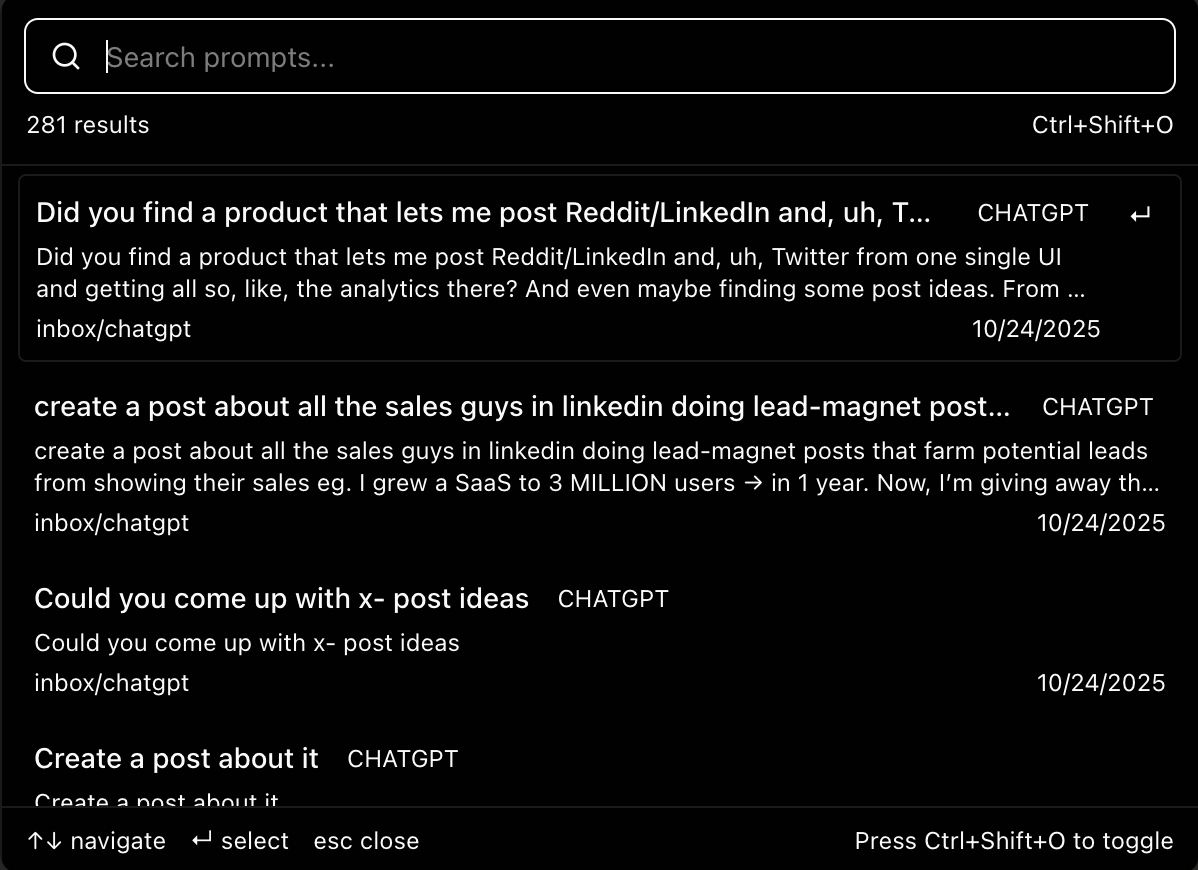Click CHATGPT tag beside x- post ideas
Image resolution: width=1198 pixels, height=870 pixels.
[x=613, y=600]
